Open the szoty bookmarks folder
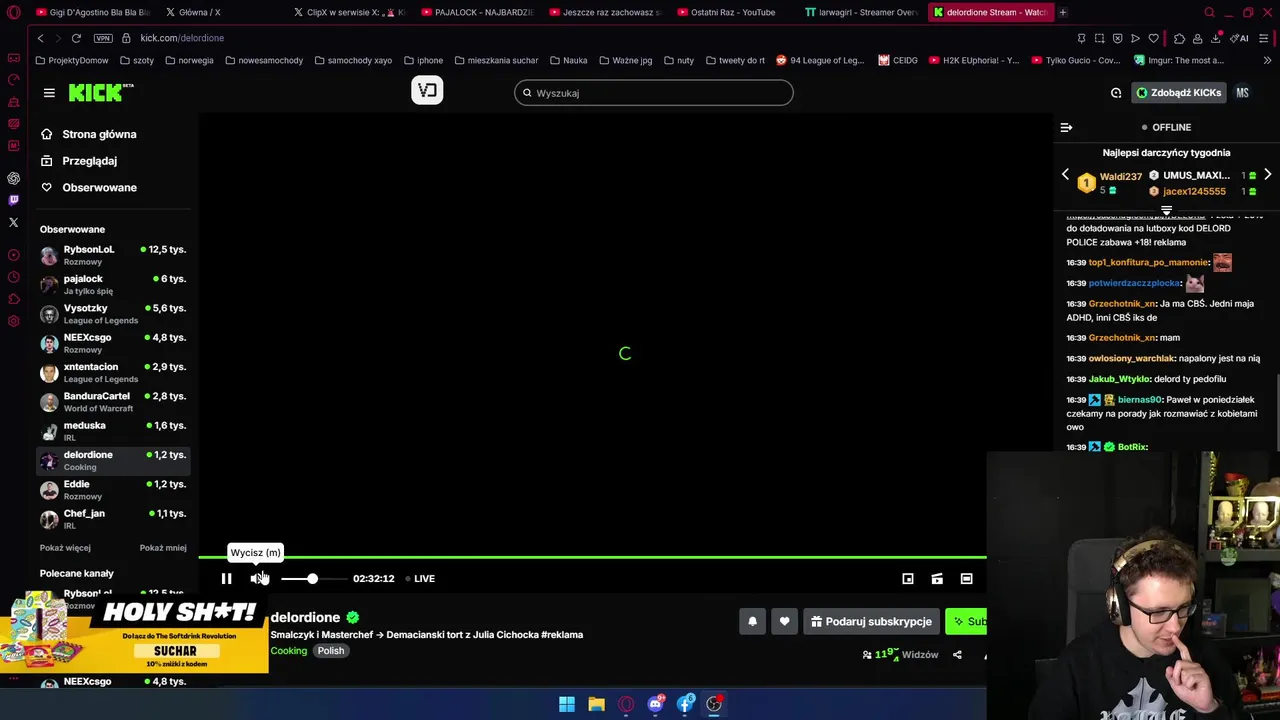The height and width of the screenshot is (720, 1280). pos(136,60)
